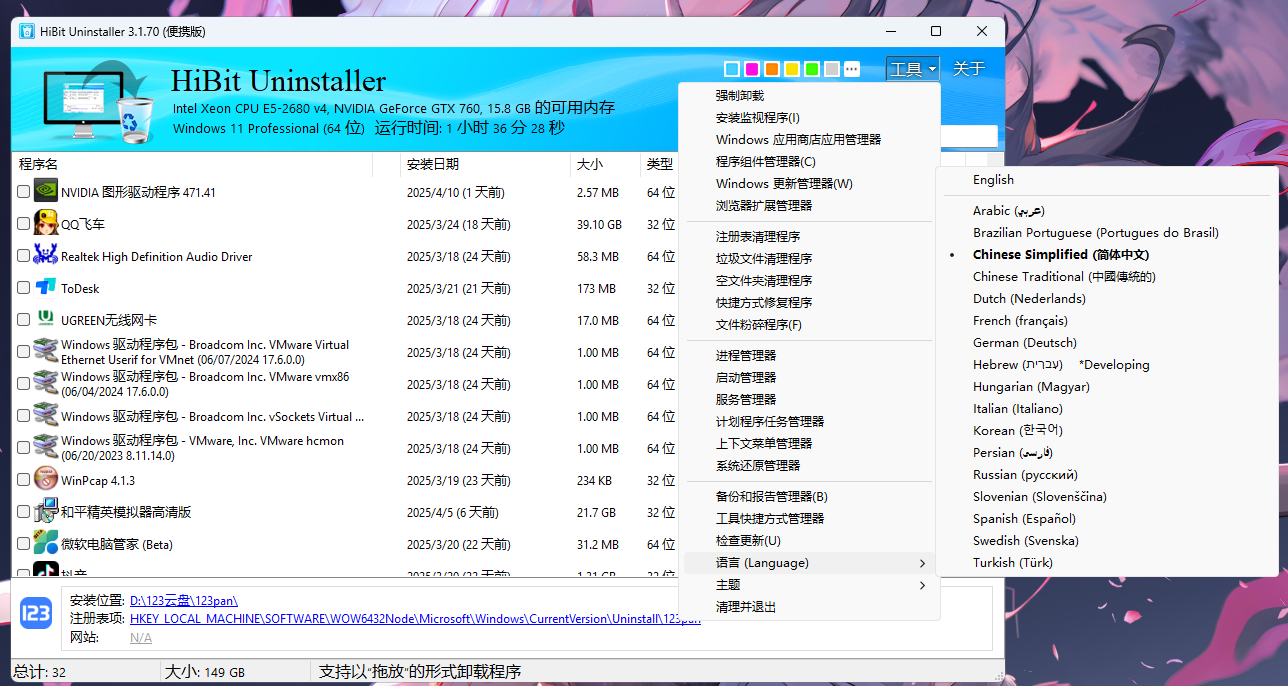Click the 微软电脑管家 icon

pyautogui.click(x=46, y=544)
